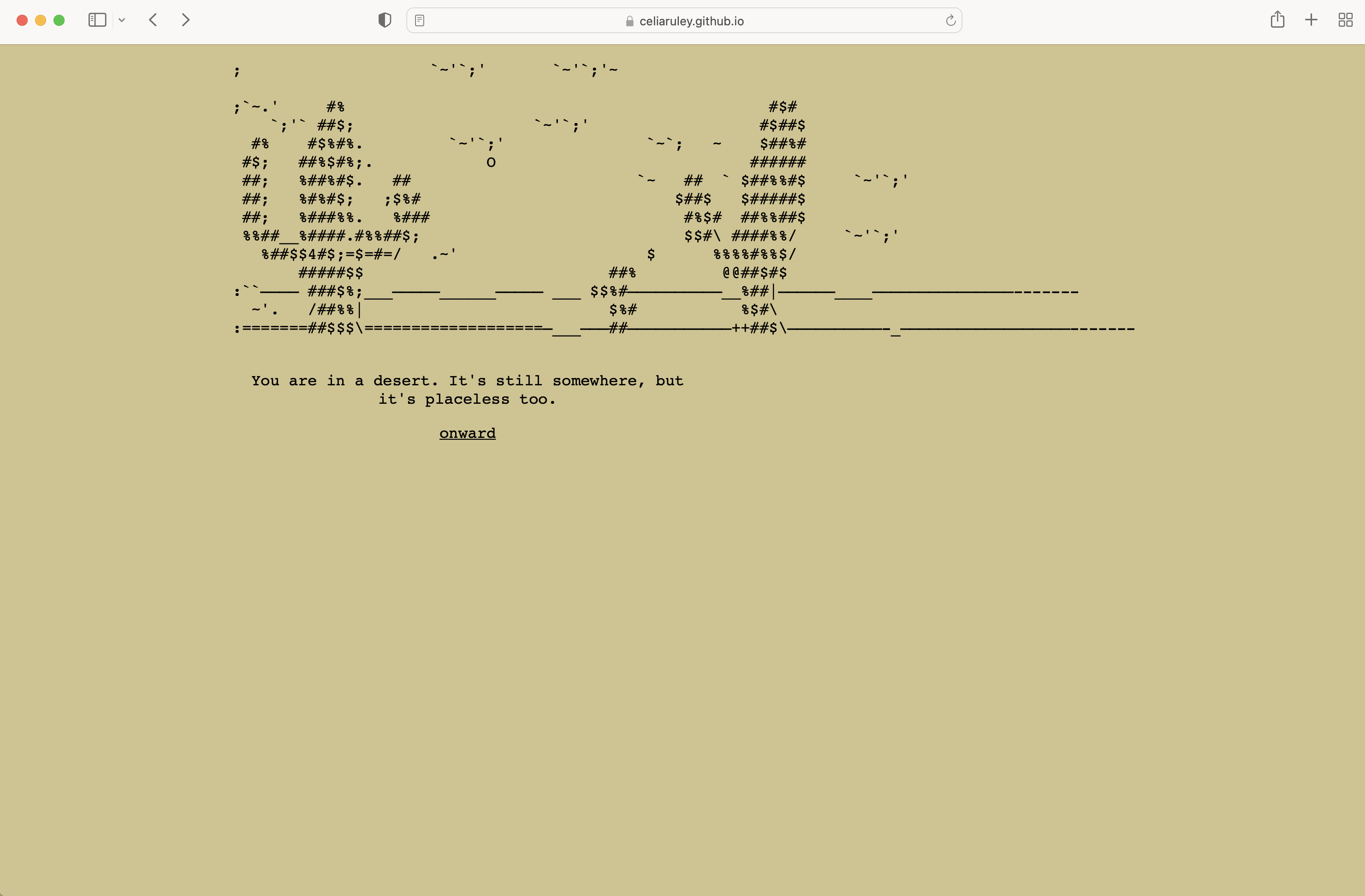Image resolution: width=1365 pixels, height=896 pixels.
Task: Click the 'it's placeless too.' text line
Action: point(467,399)
